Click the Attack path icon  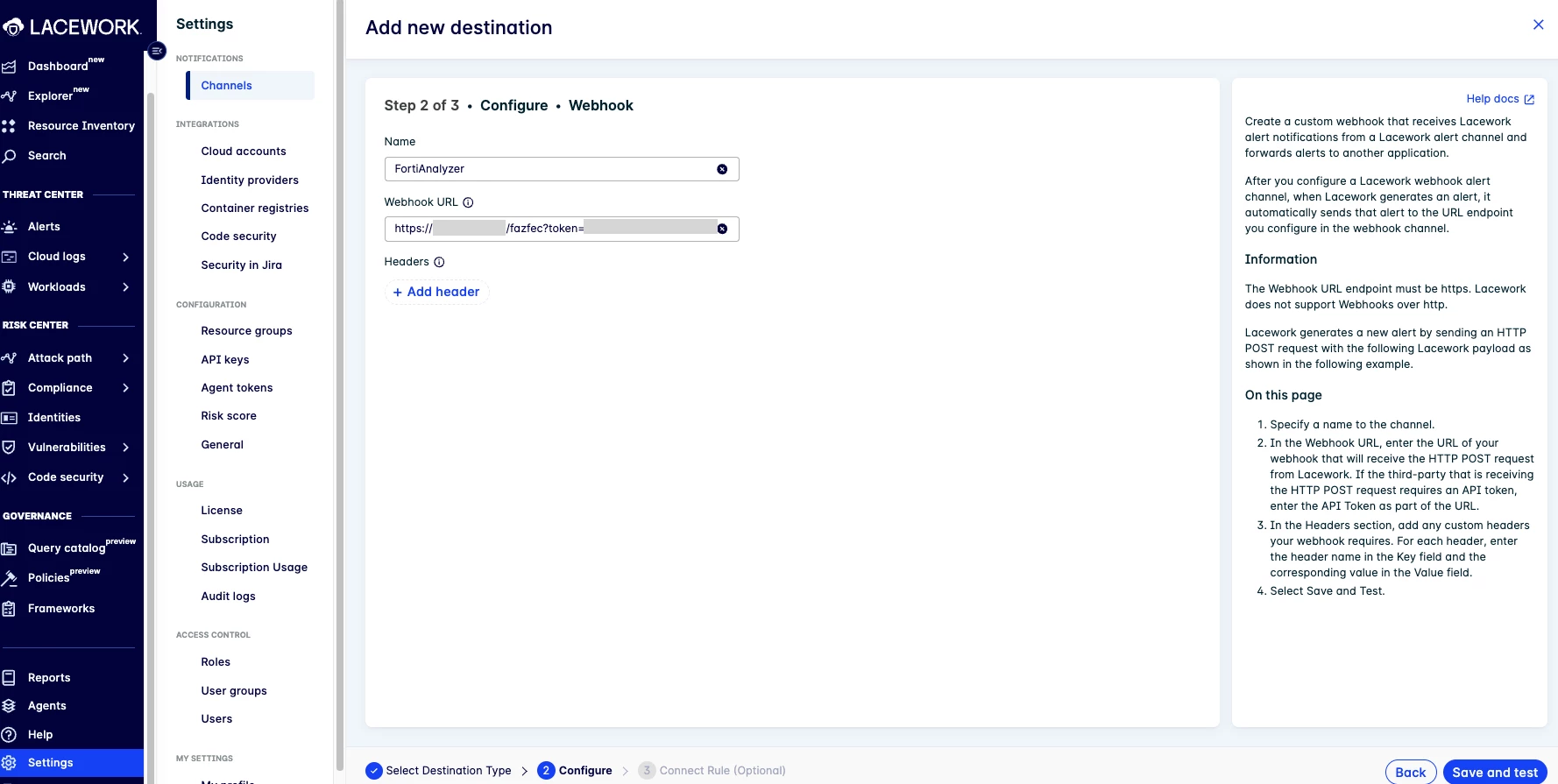point(9,358)
